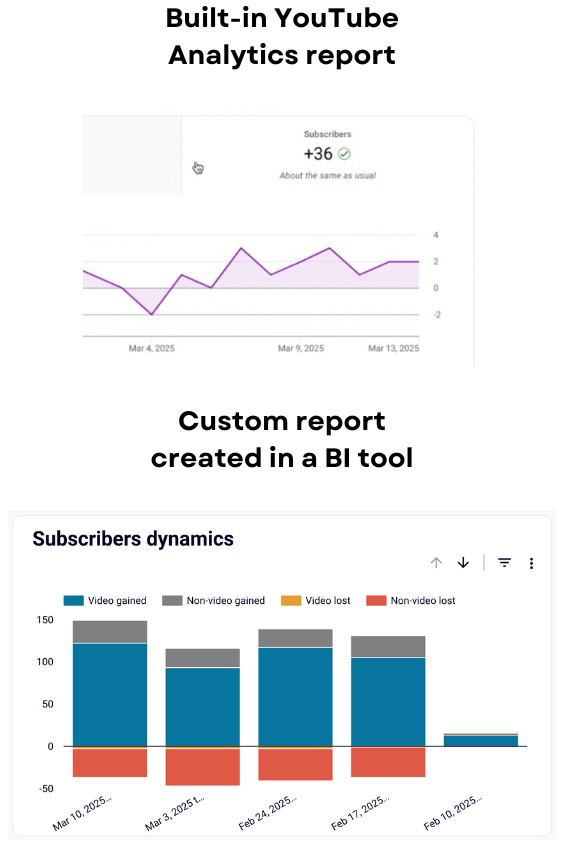This screenshot has height=847, width=562.
Task: Click the Feb 24, 2025 bar axis label
Action: (x=267, y=813)
